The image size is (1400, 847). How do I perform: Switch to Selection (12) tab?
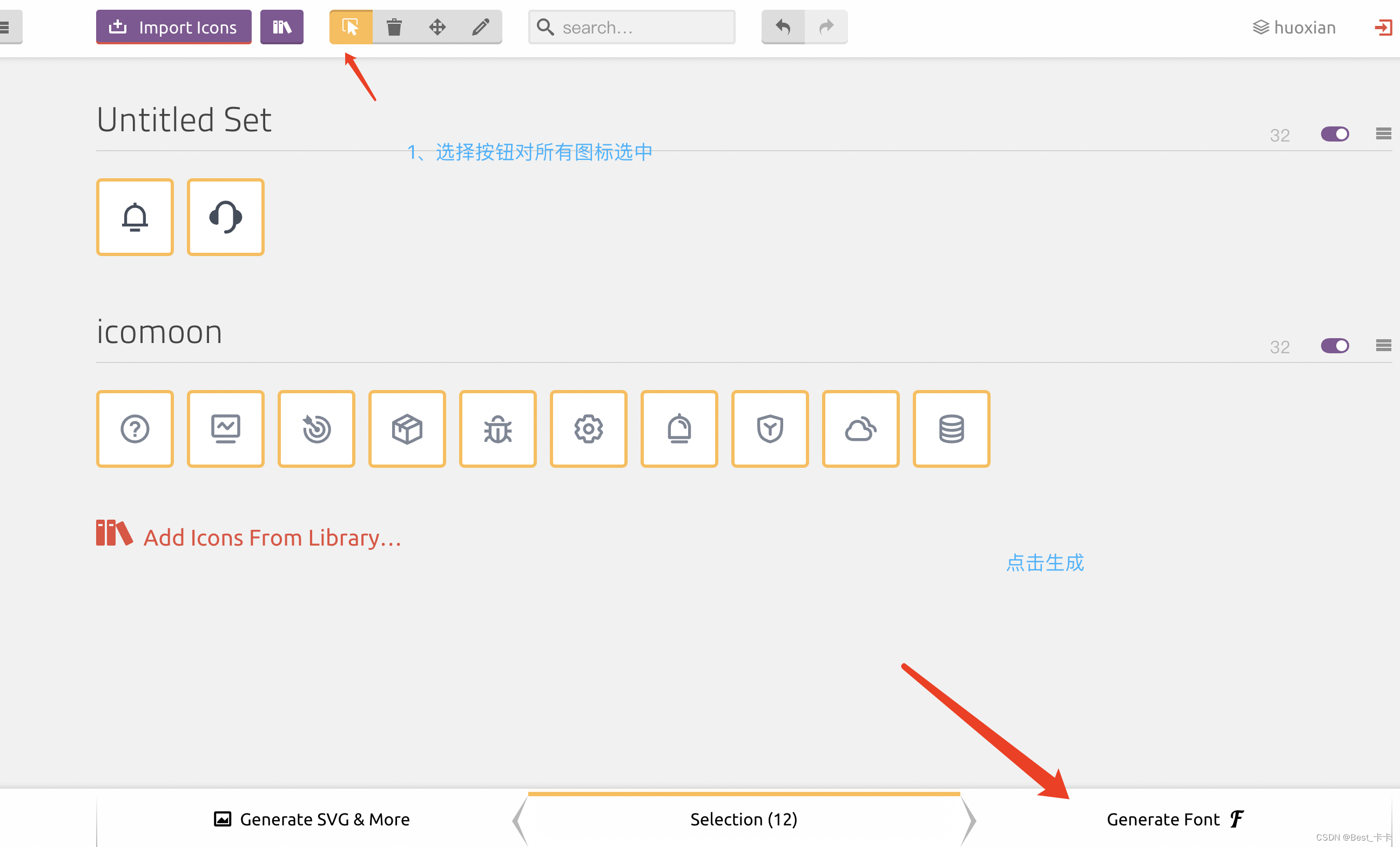744,819
